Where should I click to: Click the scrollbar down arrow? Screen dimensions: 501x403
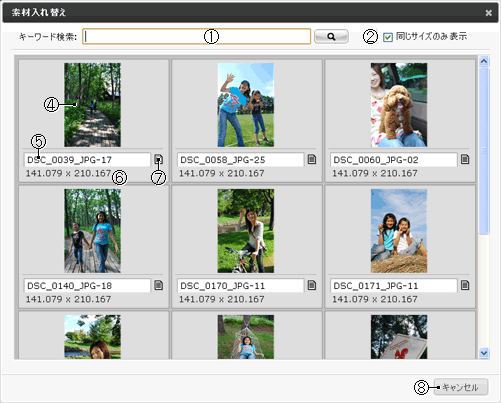[484, 353]
